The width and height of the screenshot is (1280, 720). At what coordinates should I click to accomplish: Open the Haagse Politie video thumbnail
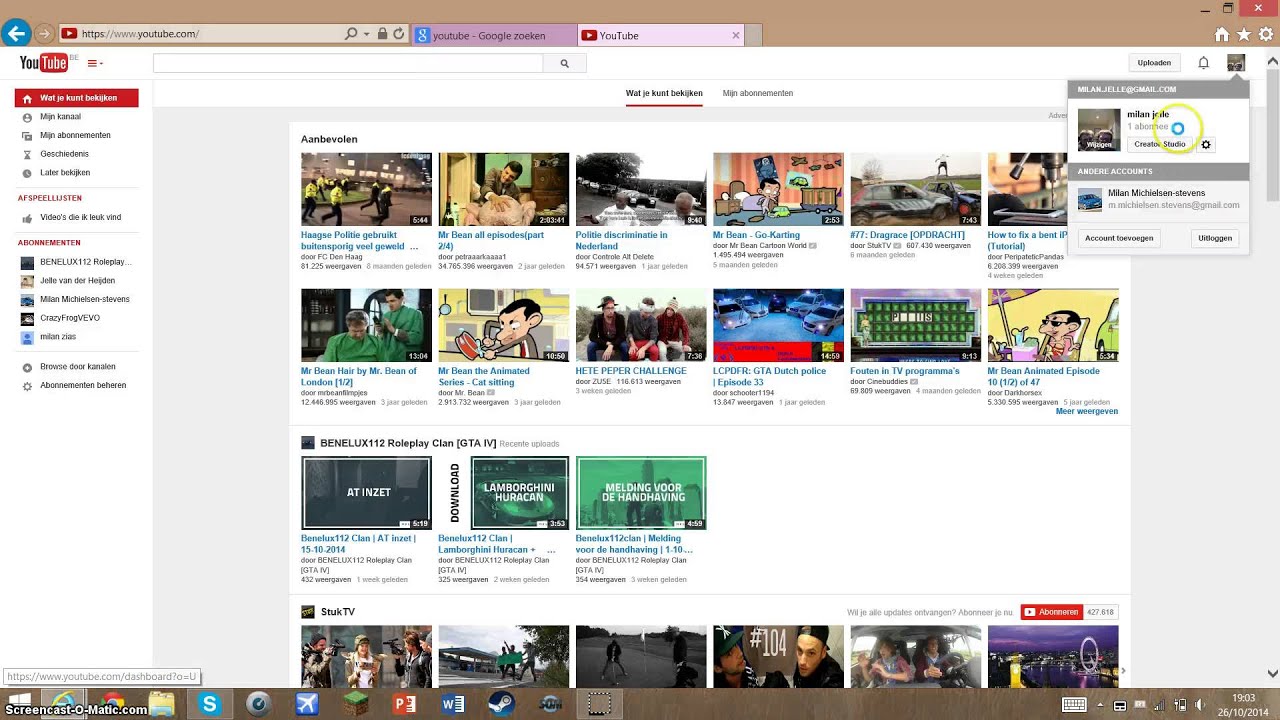pos(366,189)
